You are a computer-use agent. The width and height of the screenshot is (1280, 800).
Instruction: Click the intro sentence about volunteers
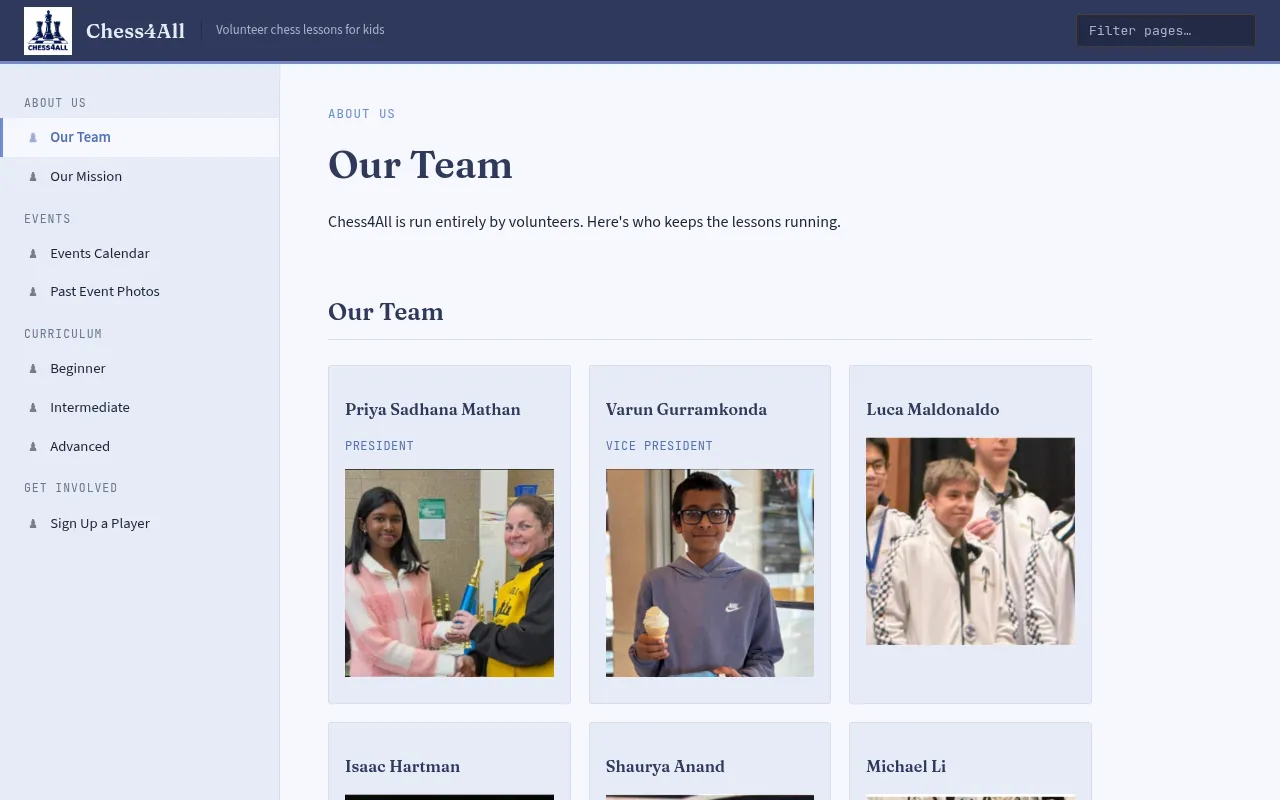pyautogui.click(x=584, y=222)
